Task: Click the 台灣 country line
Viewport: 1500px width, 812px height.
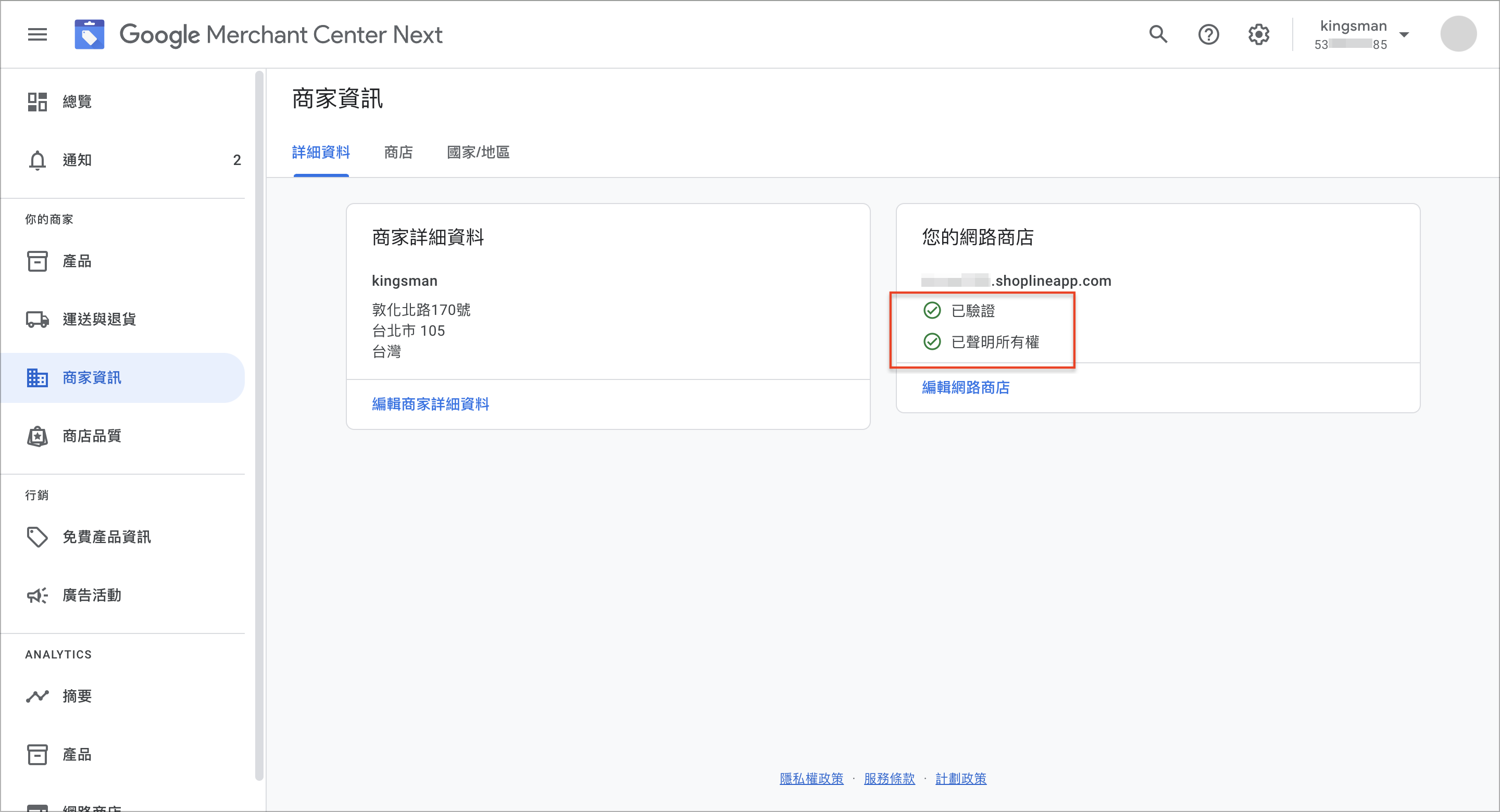Action: (x=386, y=351)
